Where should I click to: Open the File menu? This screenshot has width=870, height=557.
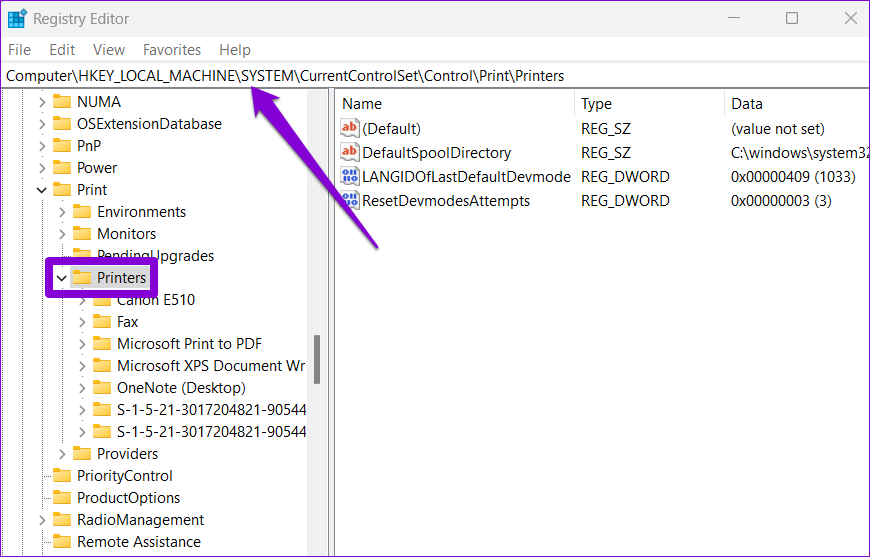coord(19,50)
